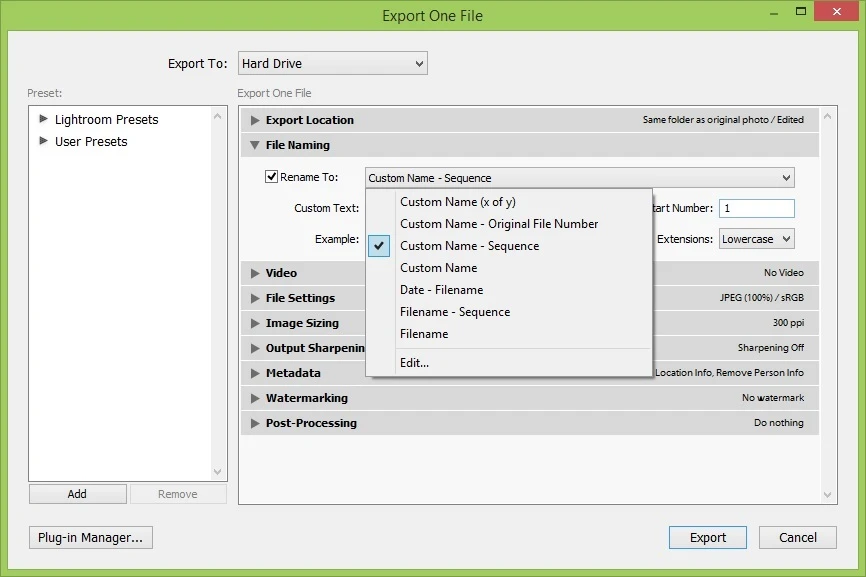Click 'Same folder as original photo / Edited' text
The width and height of the screenshot is (866, 577).
click(723, 120)
